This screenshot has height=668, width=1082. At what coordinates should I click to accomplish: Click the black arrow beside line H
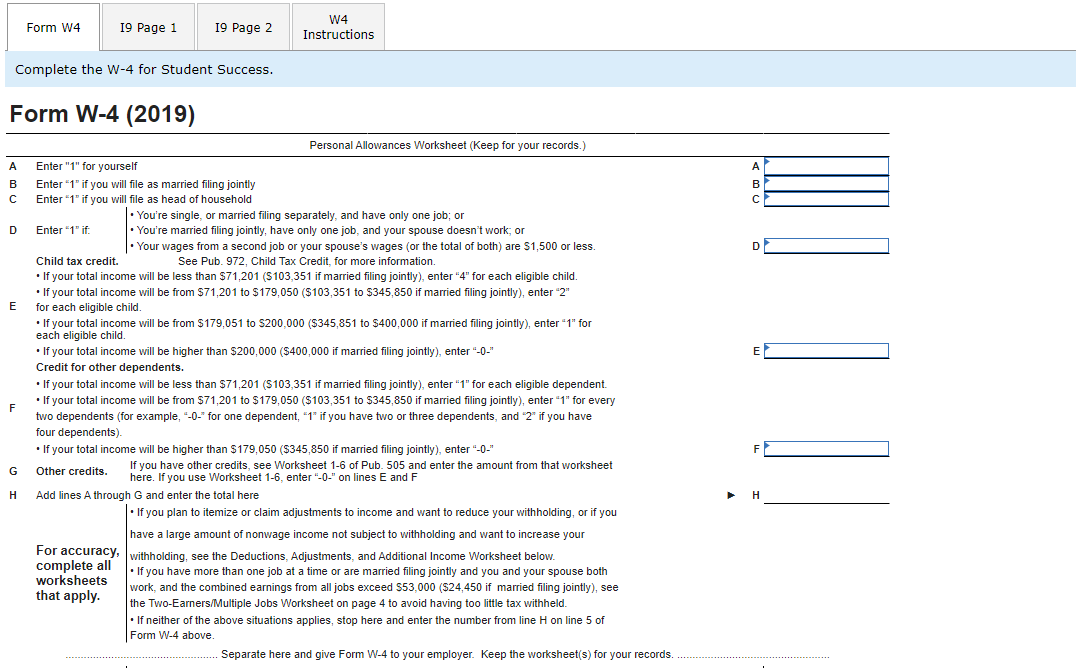(x=731, y=494)
